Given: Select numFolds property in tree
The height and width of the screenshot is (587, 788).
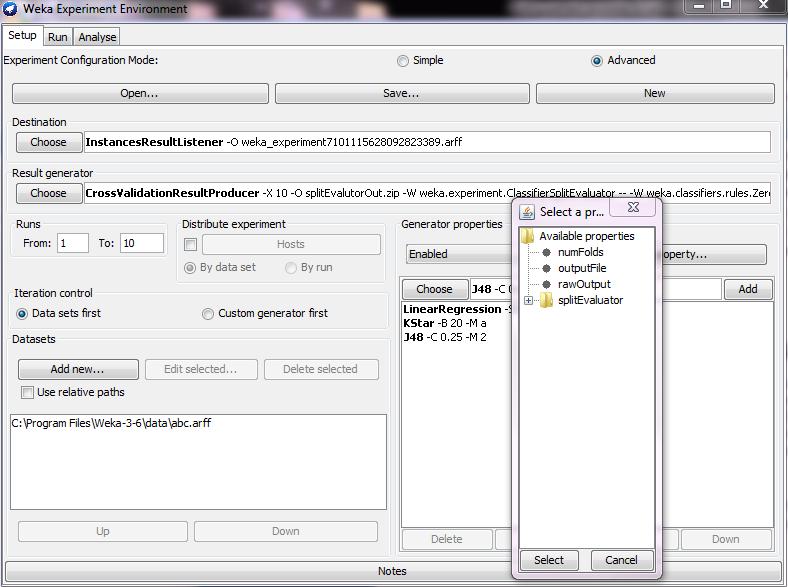Looking at the screenshot, I should (580, 252).
